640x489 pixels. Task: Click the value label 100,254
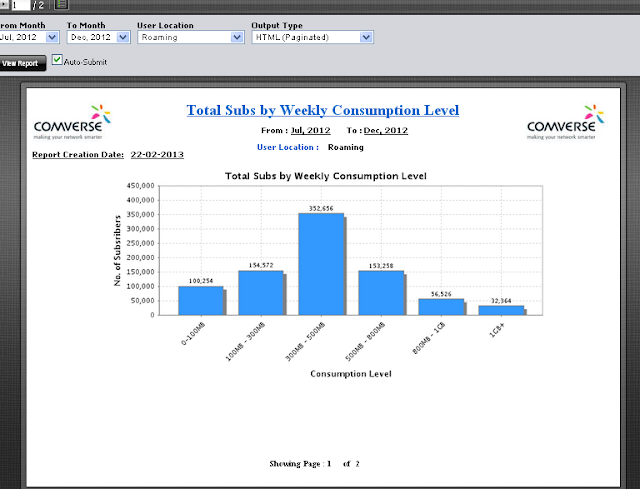201,281
